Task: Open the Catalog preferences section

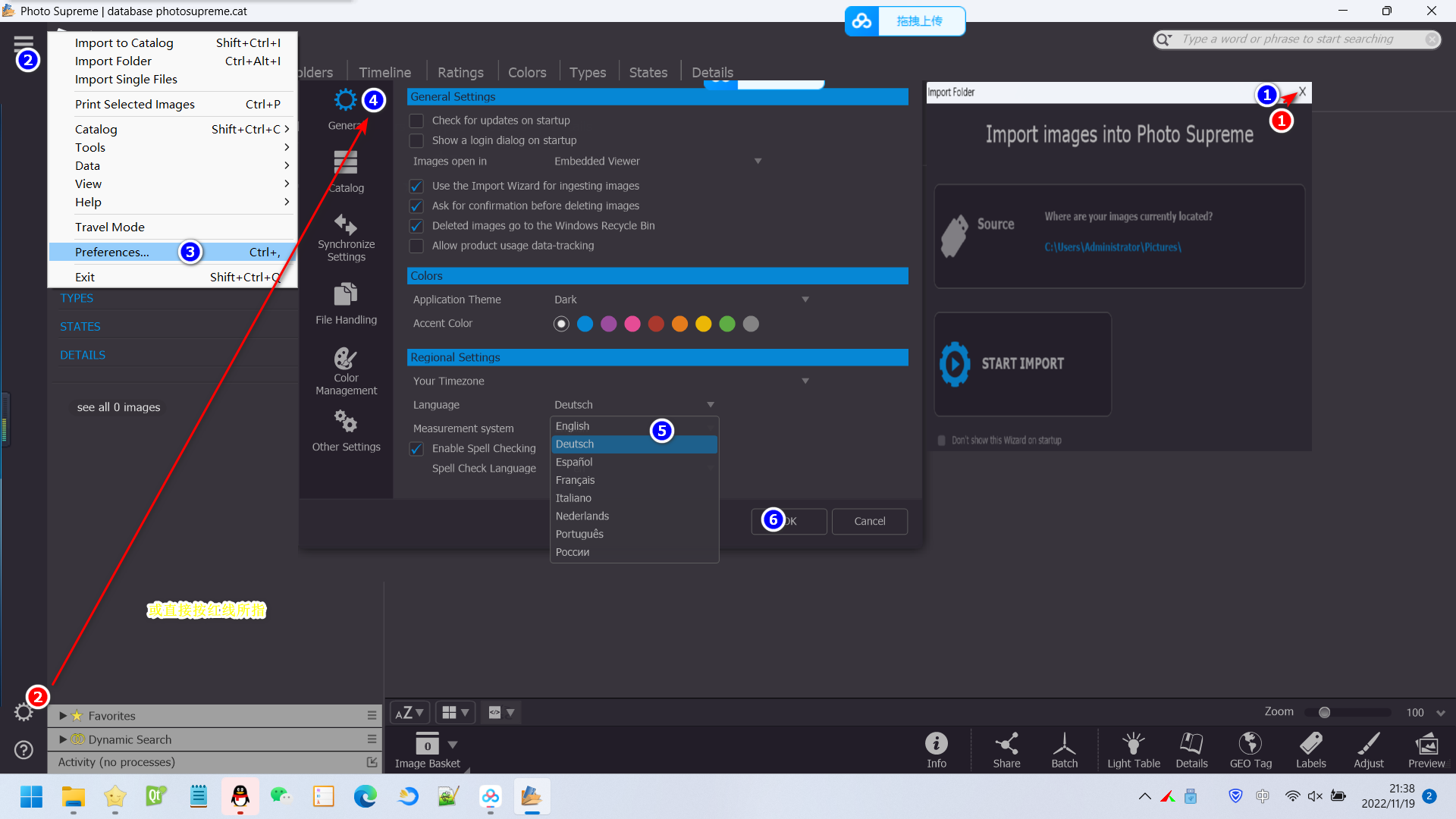Action: coord(346,172)
